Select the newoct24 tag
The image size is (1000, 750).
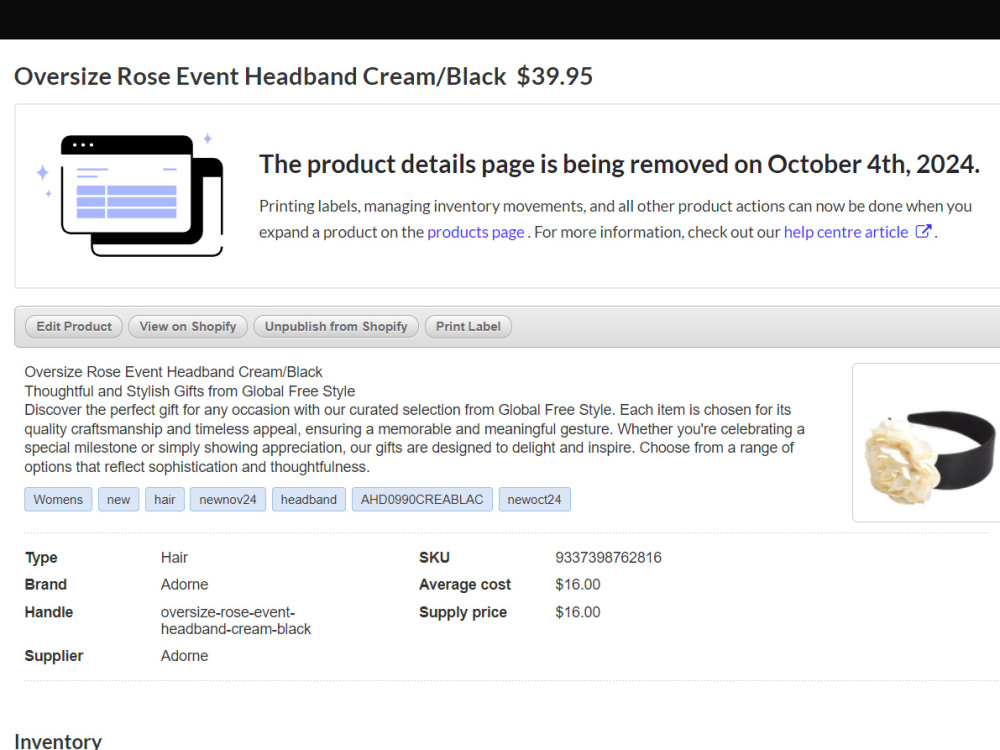coord(534,499)
